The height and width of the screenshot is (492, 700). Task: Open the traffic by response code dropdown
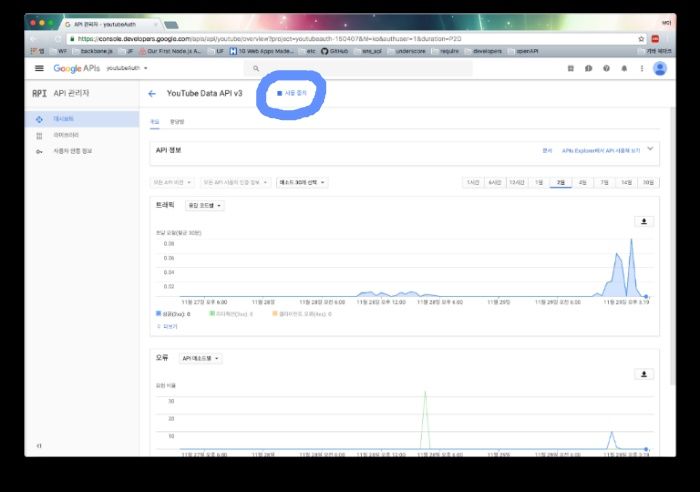coord(204,205)
